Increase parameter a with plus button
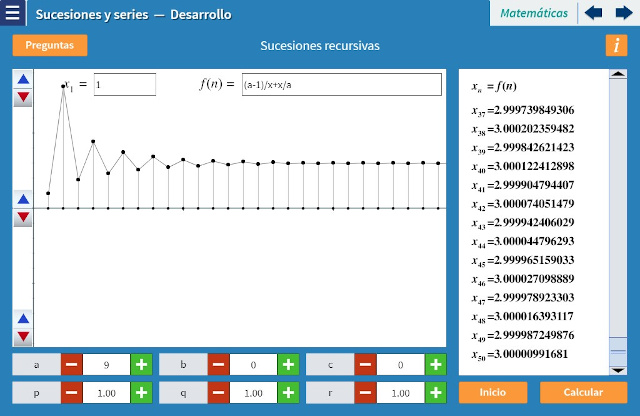This screenshot has height=416, width=640. (141, 365)
